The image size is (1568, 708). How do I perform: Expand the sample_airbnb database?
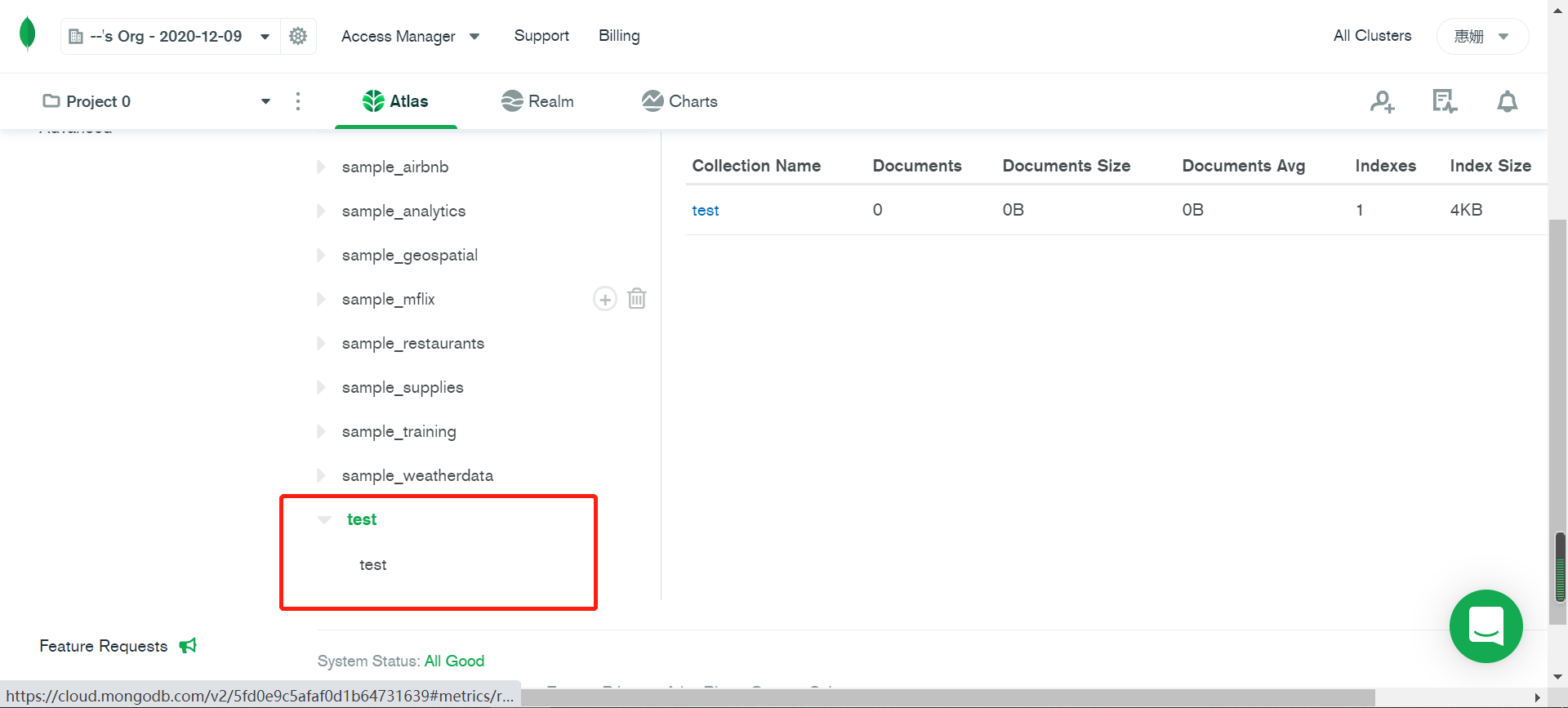coord(321,167)
